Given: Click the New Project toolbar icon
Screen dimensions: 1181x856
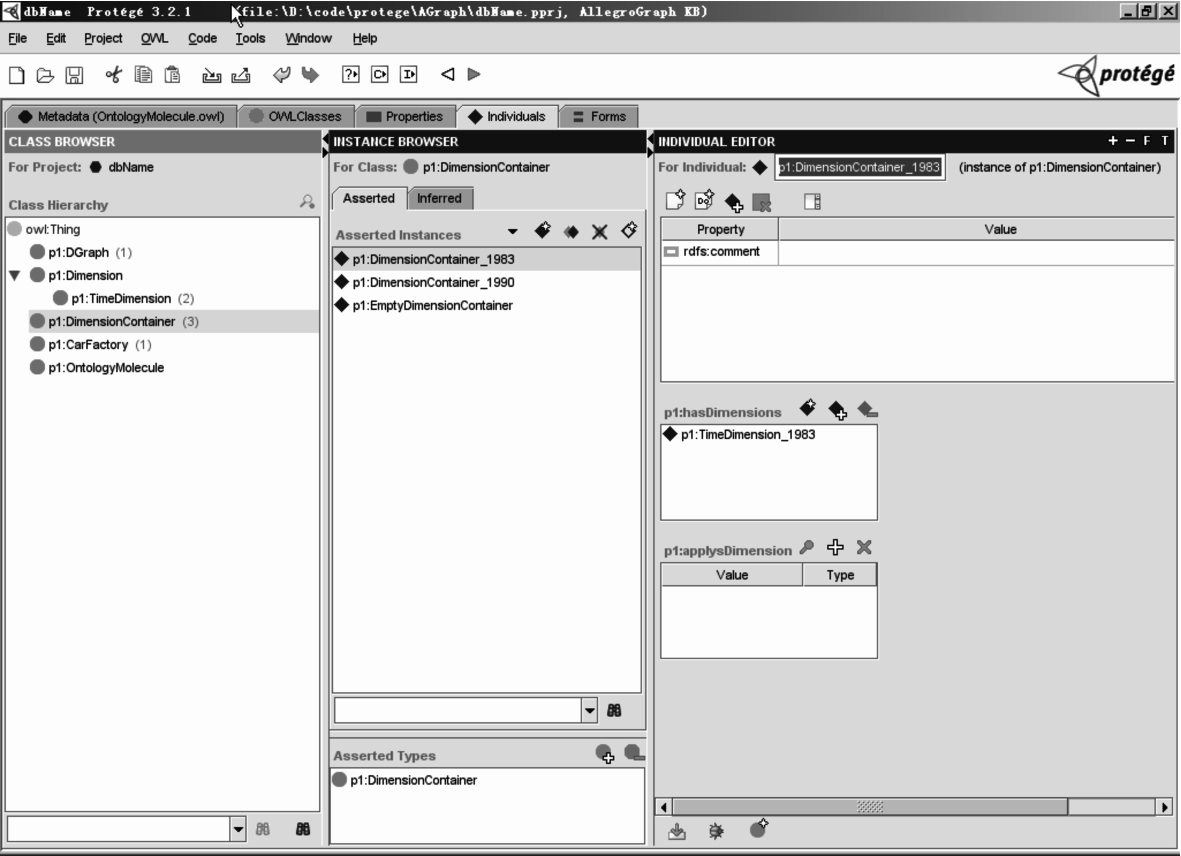Looking at the screenshot, I should point(17,75).
